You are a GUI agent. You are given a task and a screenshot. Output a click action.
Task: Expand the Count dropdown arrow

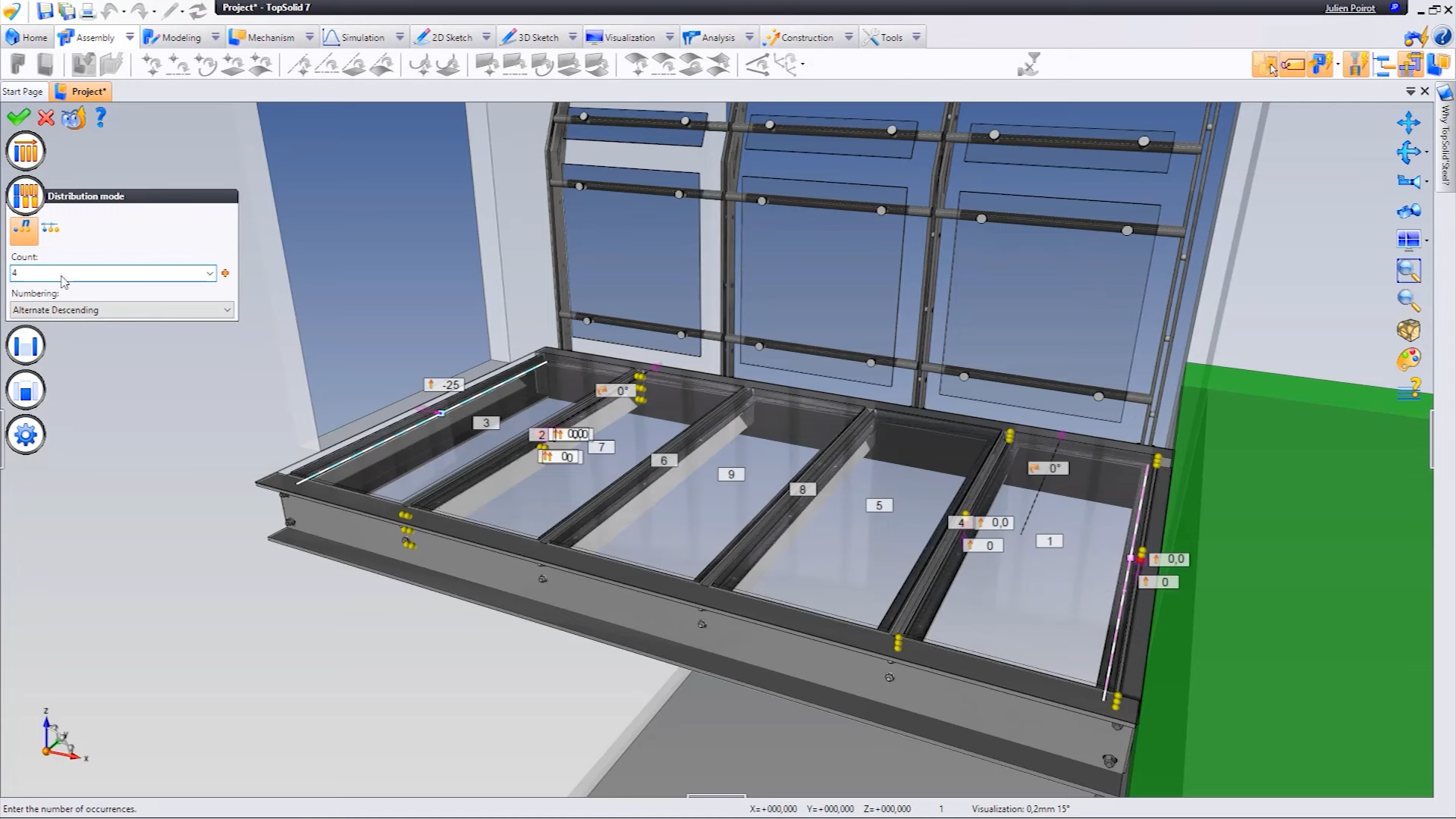coord(209,273)
